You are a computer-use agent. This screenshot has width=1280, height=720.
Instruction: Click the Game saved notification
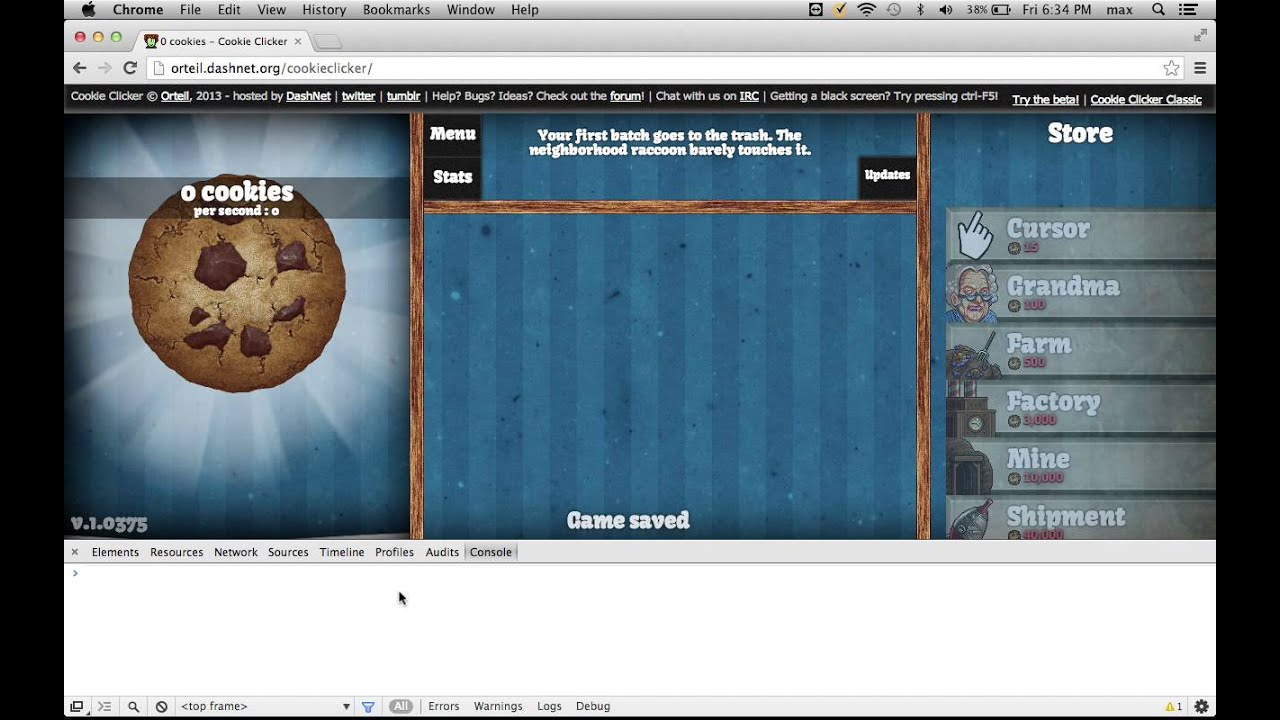(x=628, y=520)
